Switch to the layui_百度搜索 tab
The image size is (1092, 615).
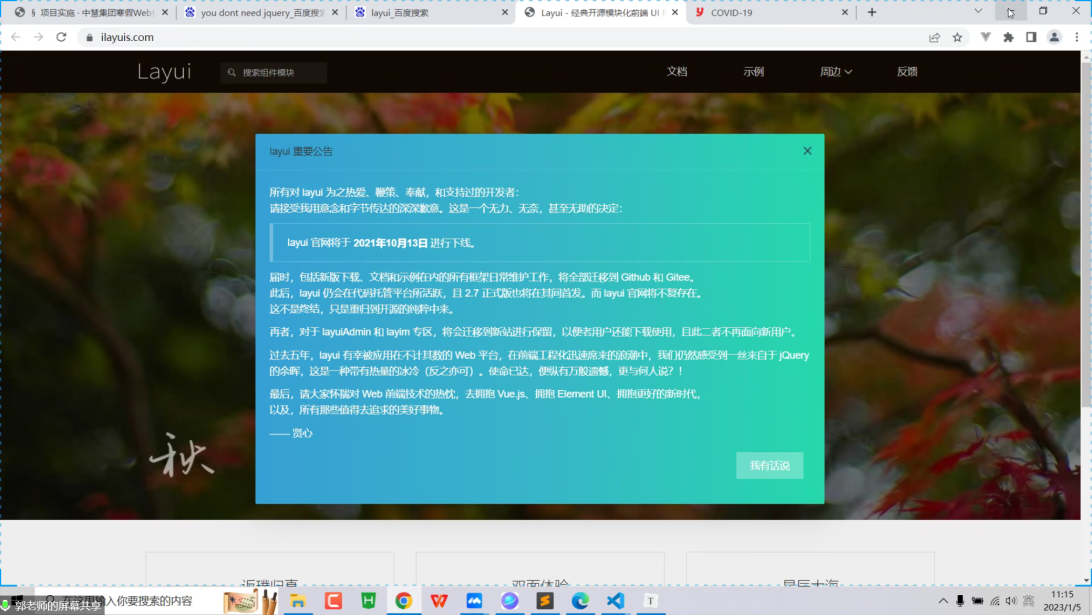click(x=431, y=13)
